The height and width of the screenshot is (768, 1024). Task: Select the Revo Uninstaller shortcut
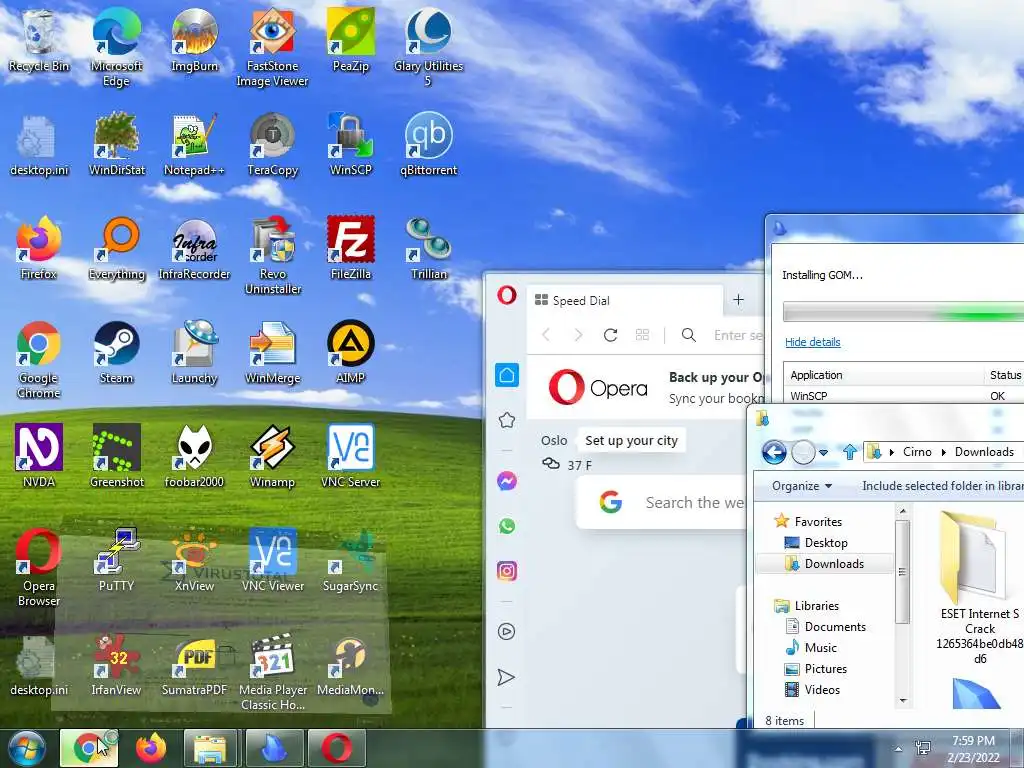[272, 255]
